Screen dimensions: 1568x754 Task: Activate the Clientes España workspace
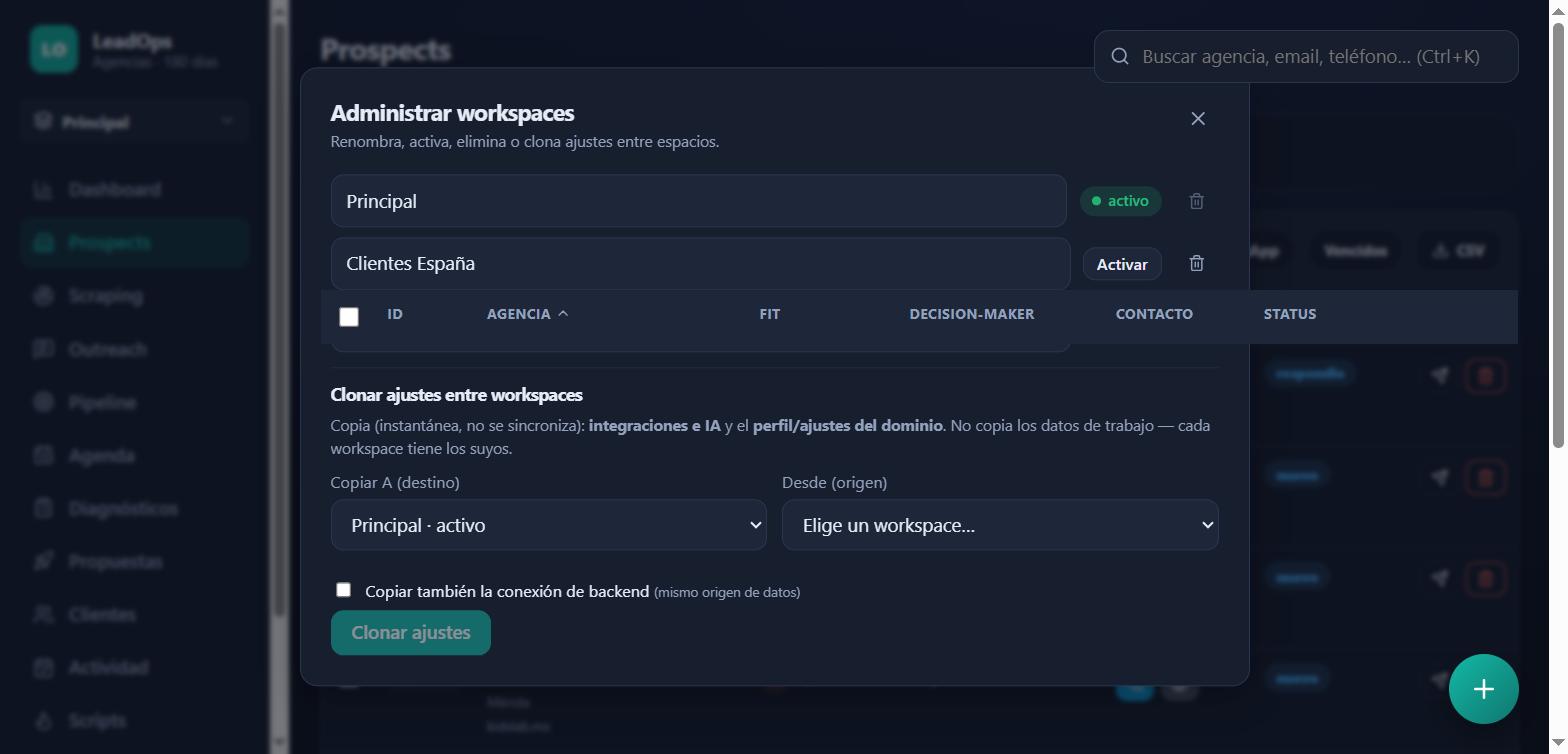(x=1122, y=264)
